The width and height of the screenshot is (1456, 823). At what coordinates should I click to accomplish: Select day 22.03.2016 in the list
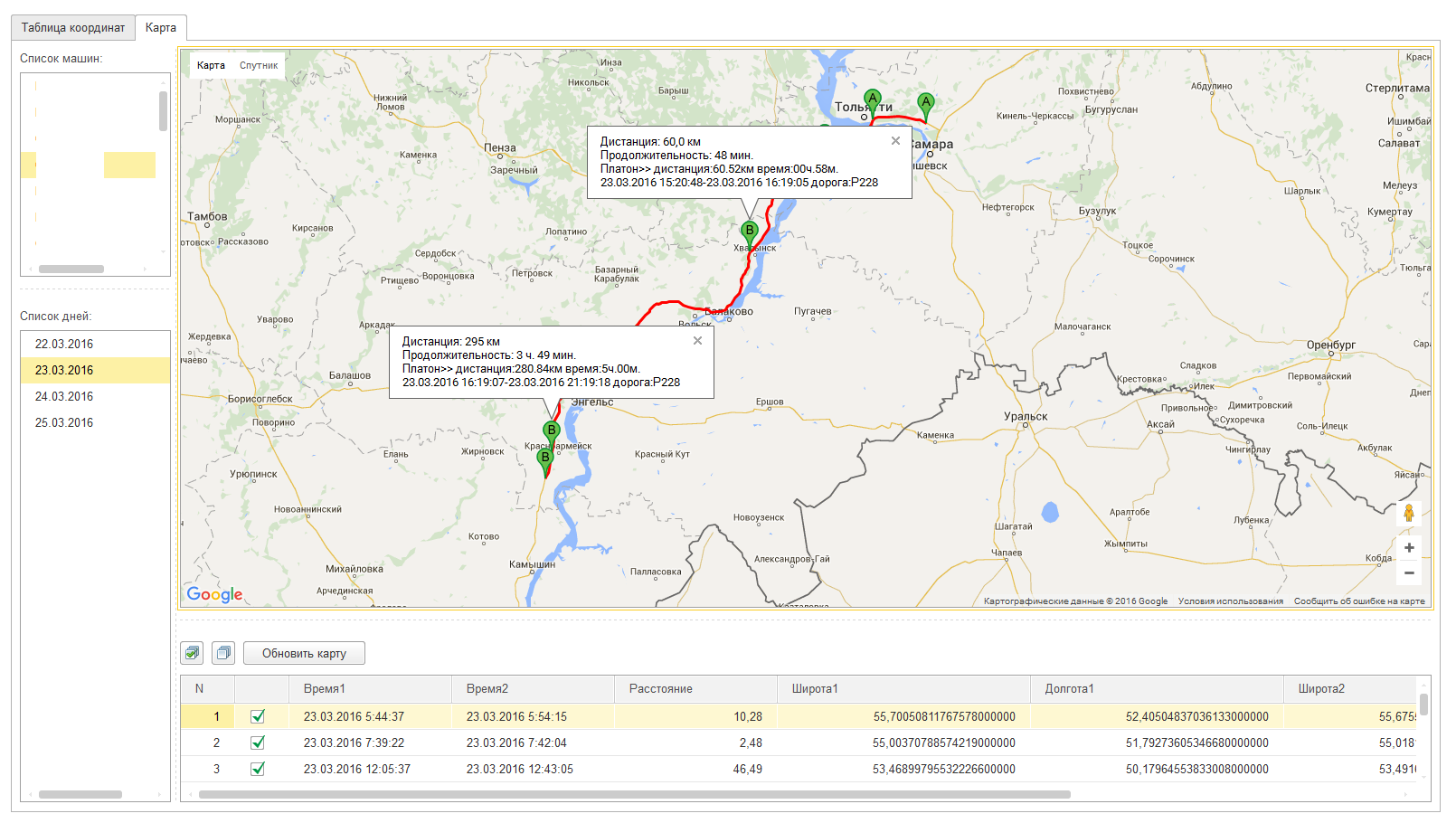tap(95, 344)
